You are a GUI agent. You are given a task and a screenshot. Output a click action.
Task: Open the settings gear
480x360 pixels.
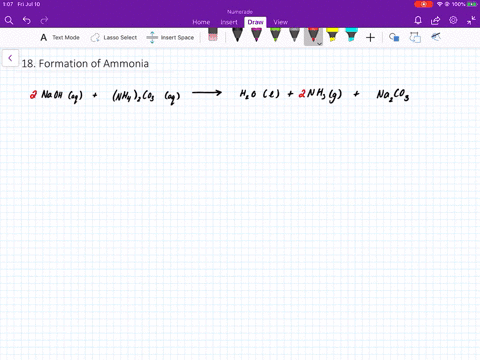point(453,20)
